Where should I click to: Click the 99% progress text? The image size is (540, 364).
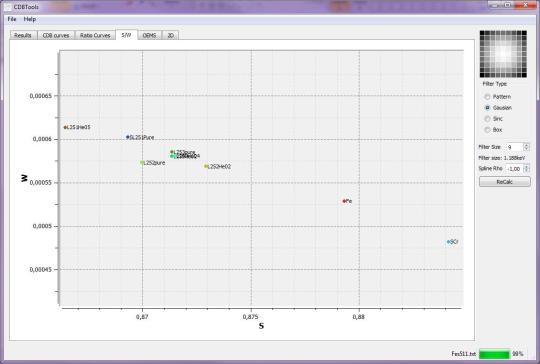pos(518,354)
